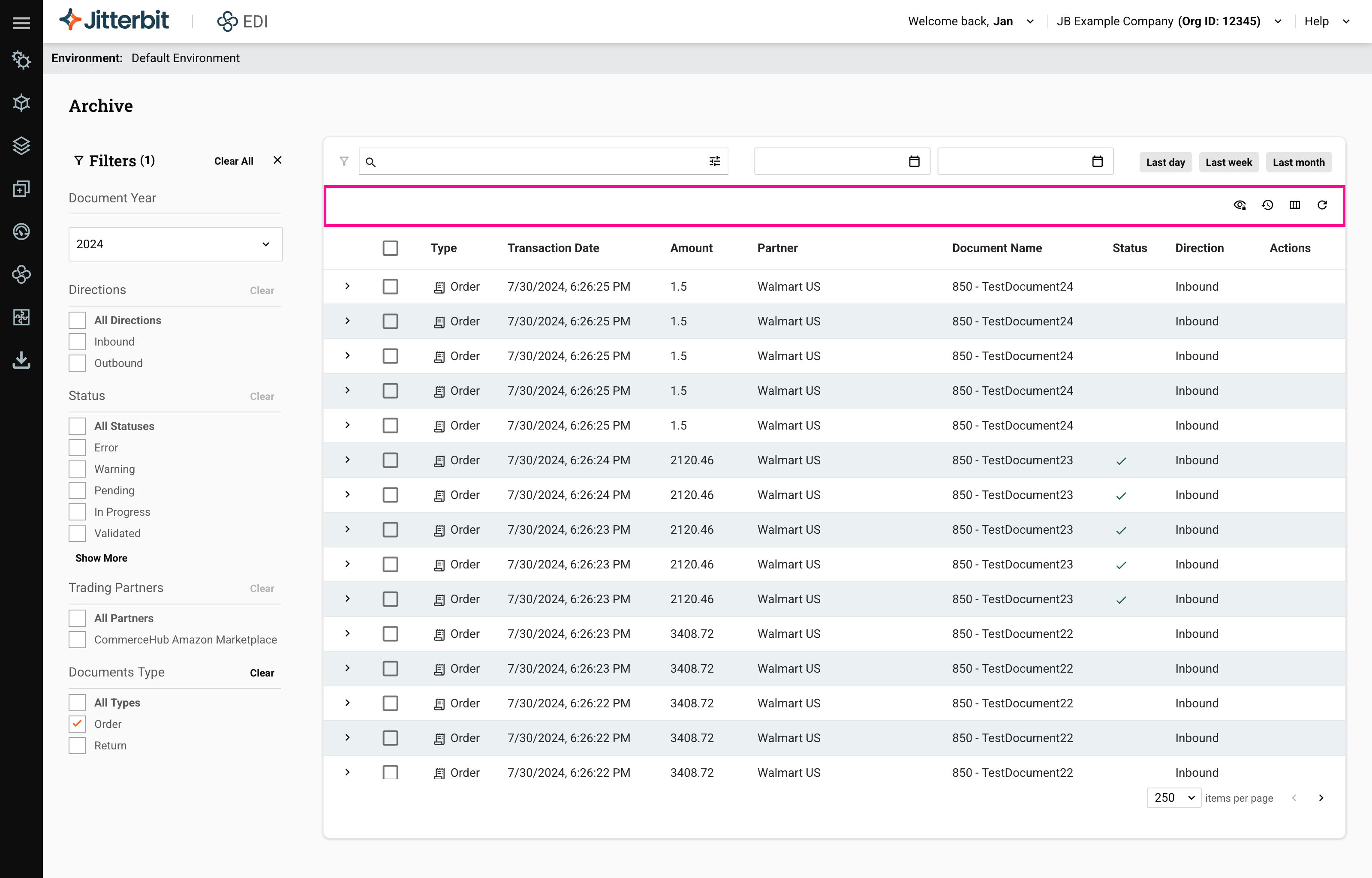Sort by Amount column header

(691, 248)
